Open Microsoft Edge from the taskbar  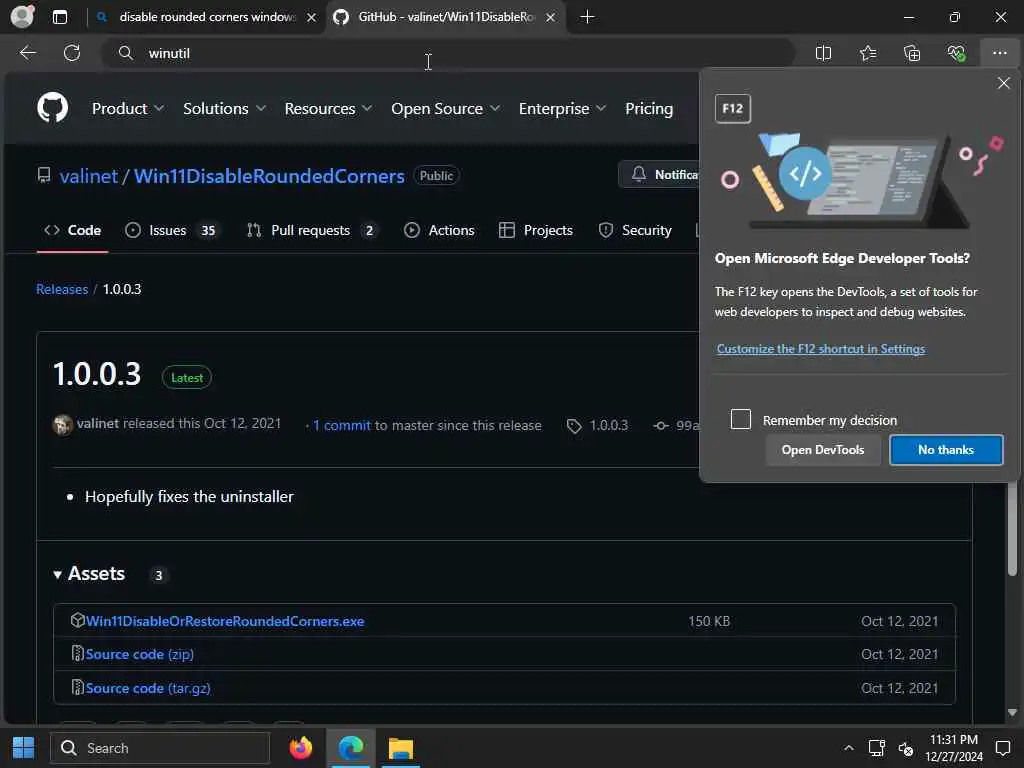pos(351,748)
